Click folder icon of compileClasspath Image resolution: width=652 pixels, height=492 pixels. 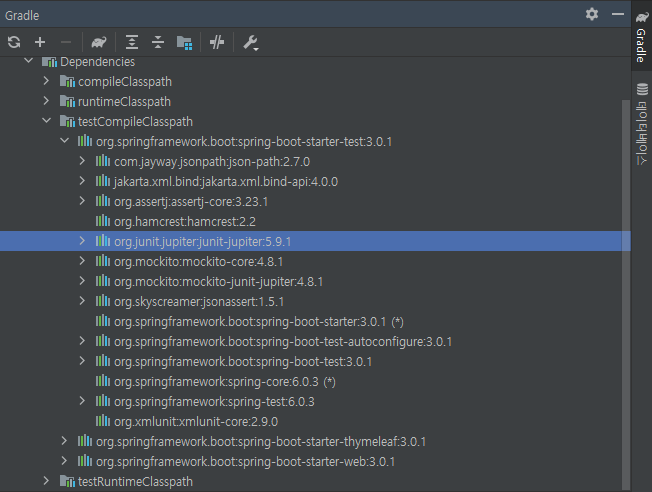(x=67, y=81)
